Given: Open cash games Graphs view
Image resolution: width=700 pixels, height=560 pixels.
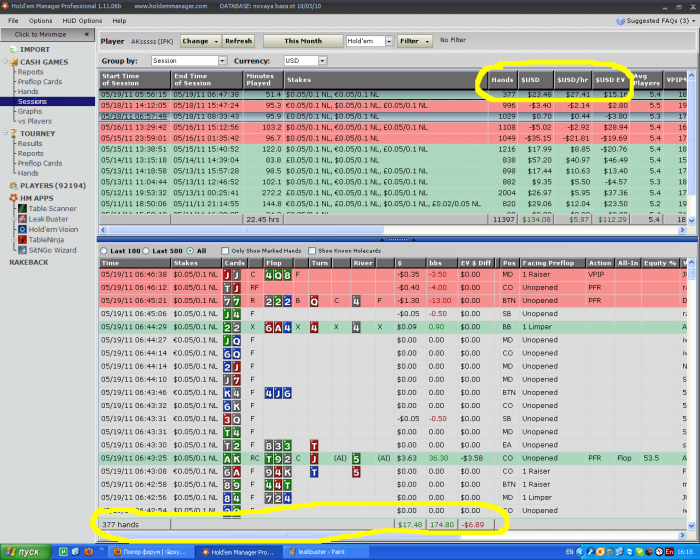Looking at the screenshot, I should 30,112.
